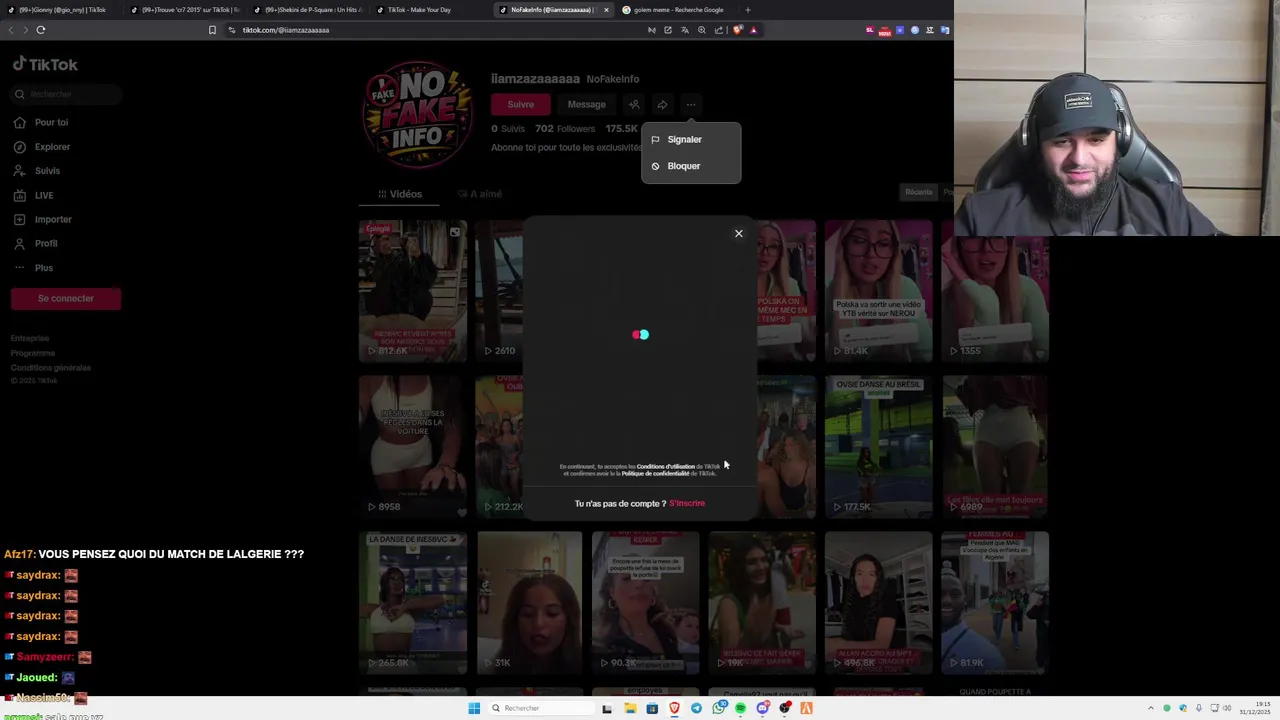Open the share arrow icon on profile
Image resolution: width=1280 pixels, height=720 pixels.
click(662, 104)
